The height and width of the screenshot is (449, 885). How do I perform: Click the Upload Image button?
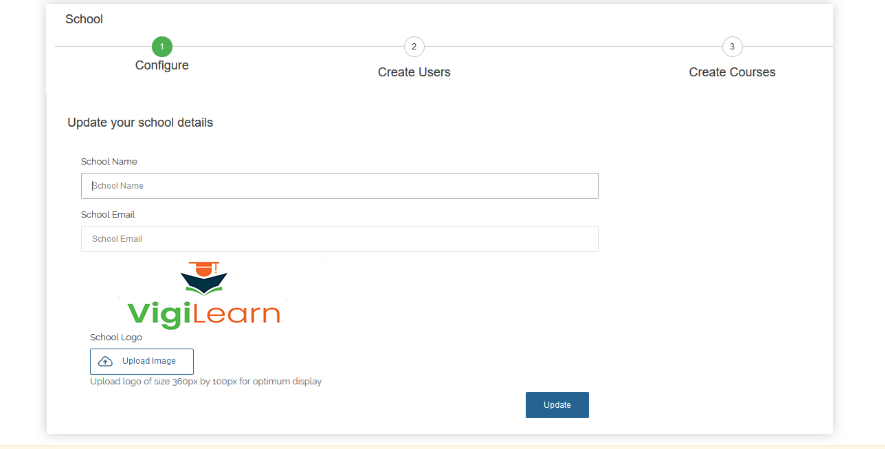(142, 361)
